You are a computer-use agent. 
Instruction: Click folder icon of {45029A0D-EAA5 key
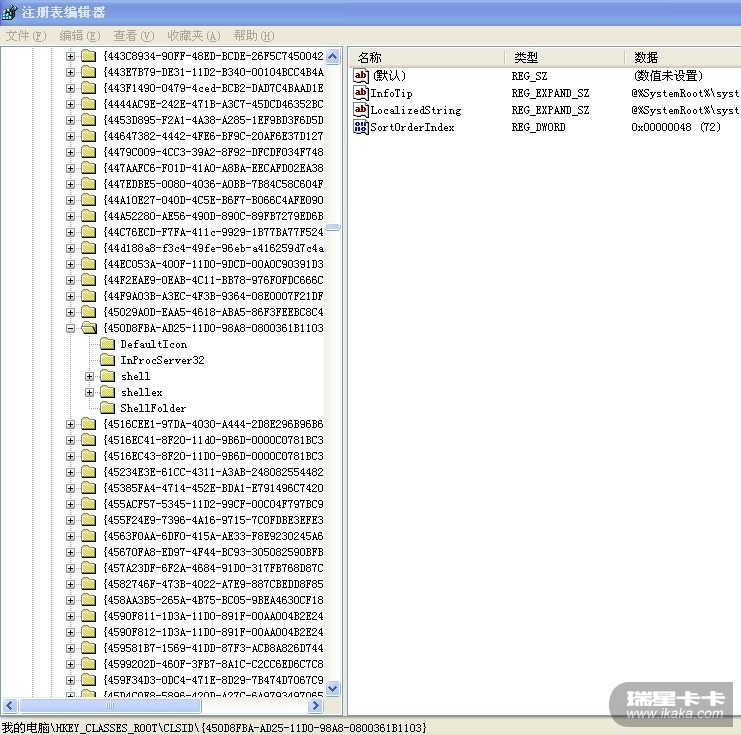(x=88, y=312)
